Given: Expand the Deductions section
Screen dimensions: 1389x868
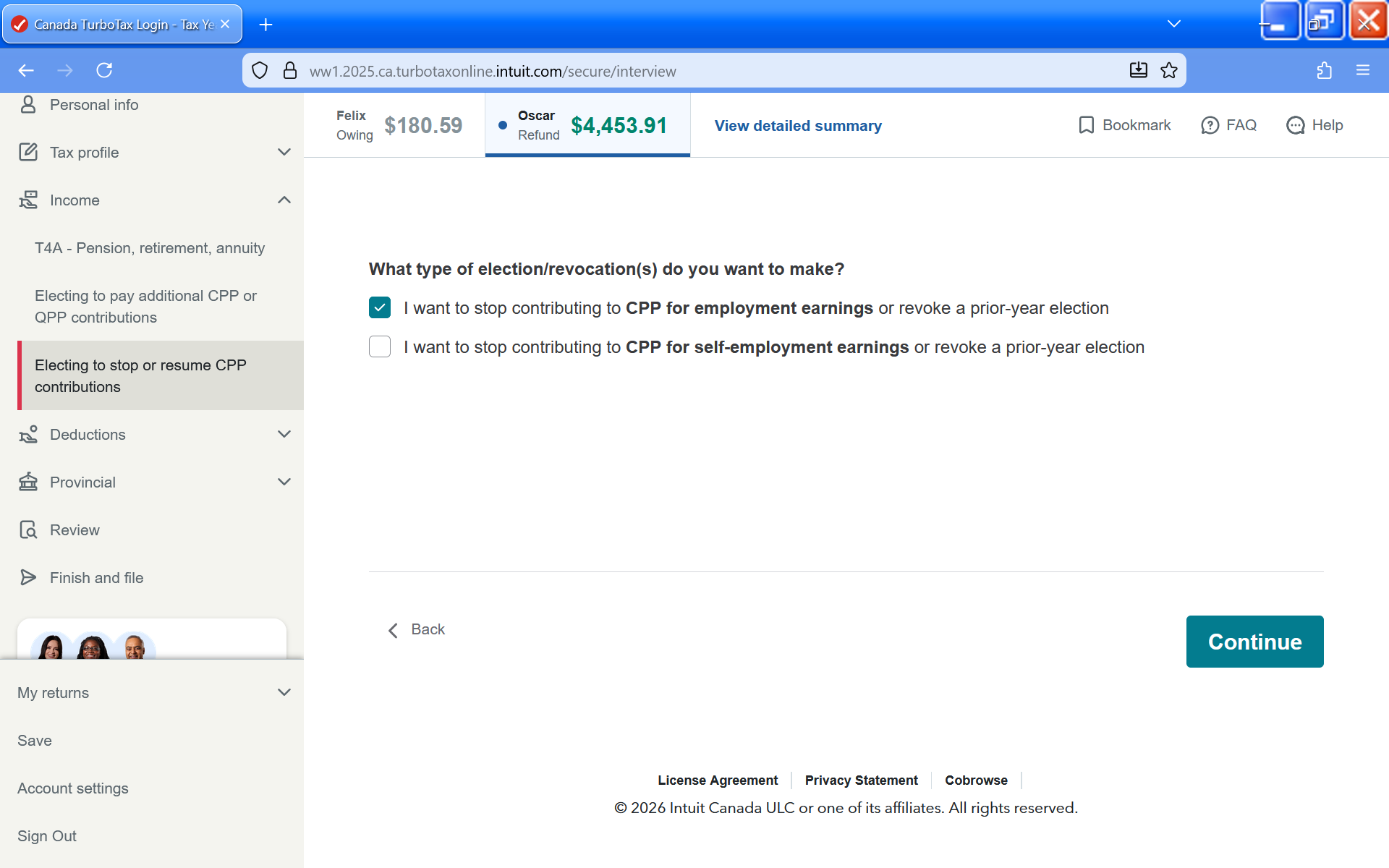Looking at the screenshot, I should click(284, 434).
